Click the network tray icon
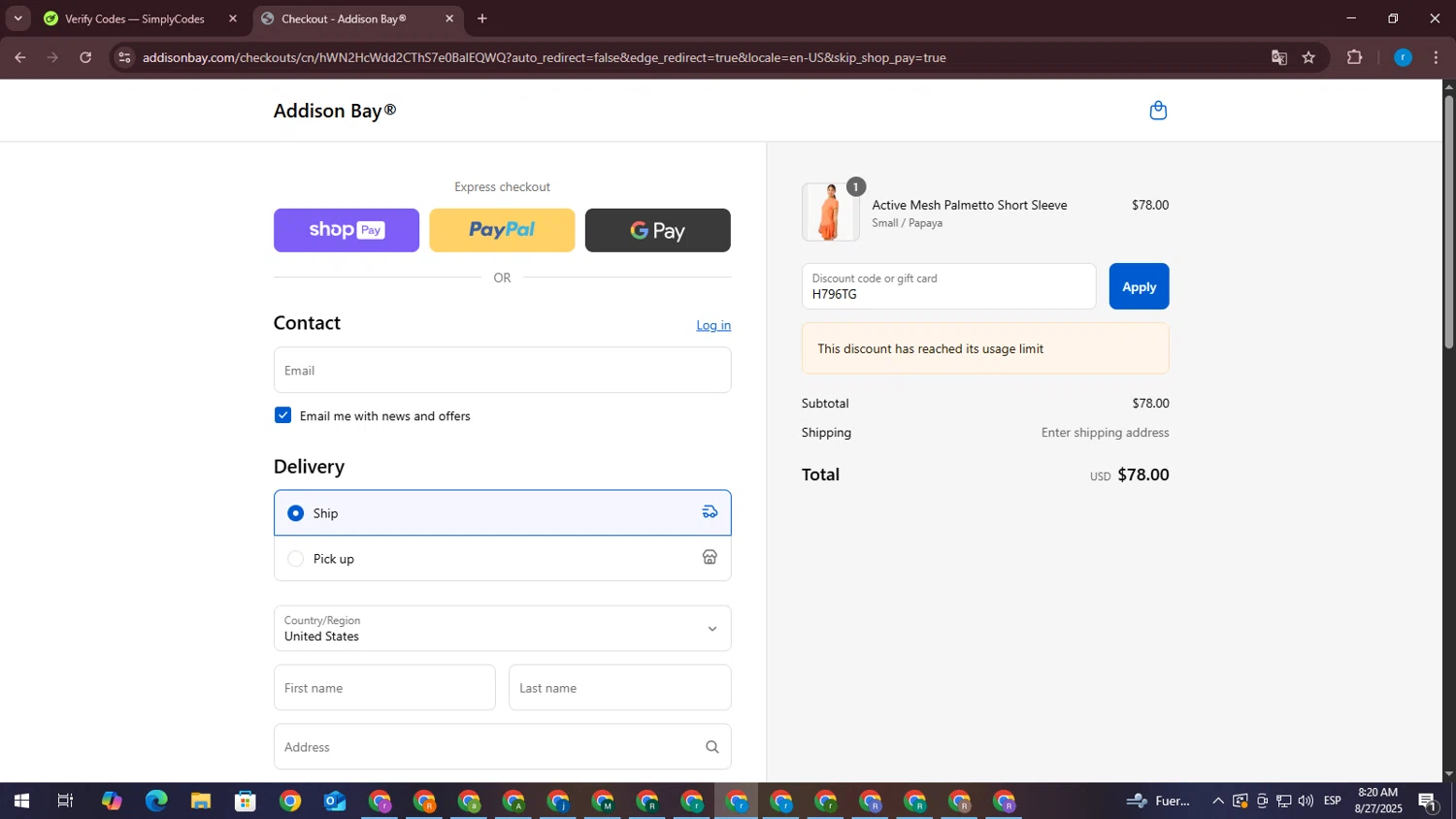 1284,802
